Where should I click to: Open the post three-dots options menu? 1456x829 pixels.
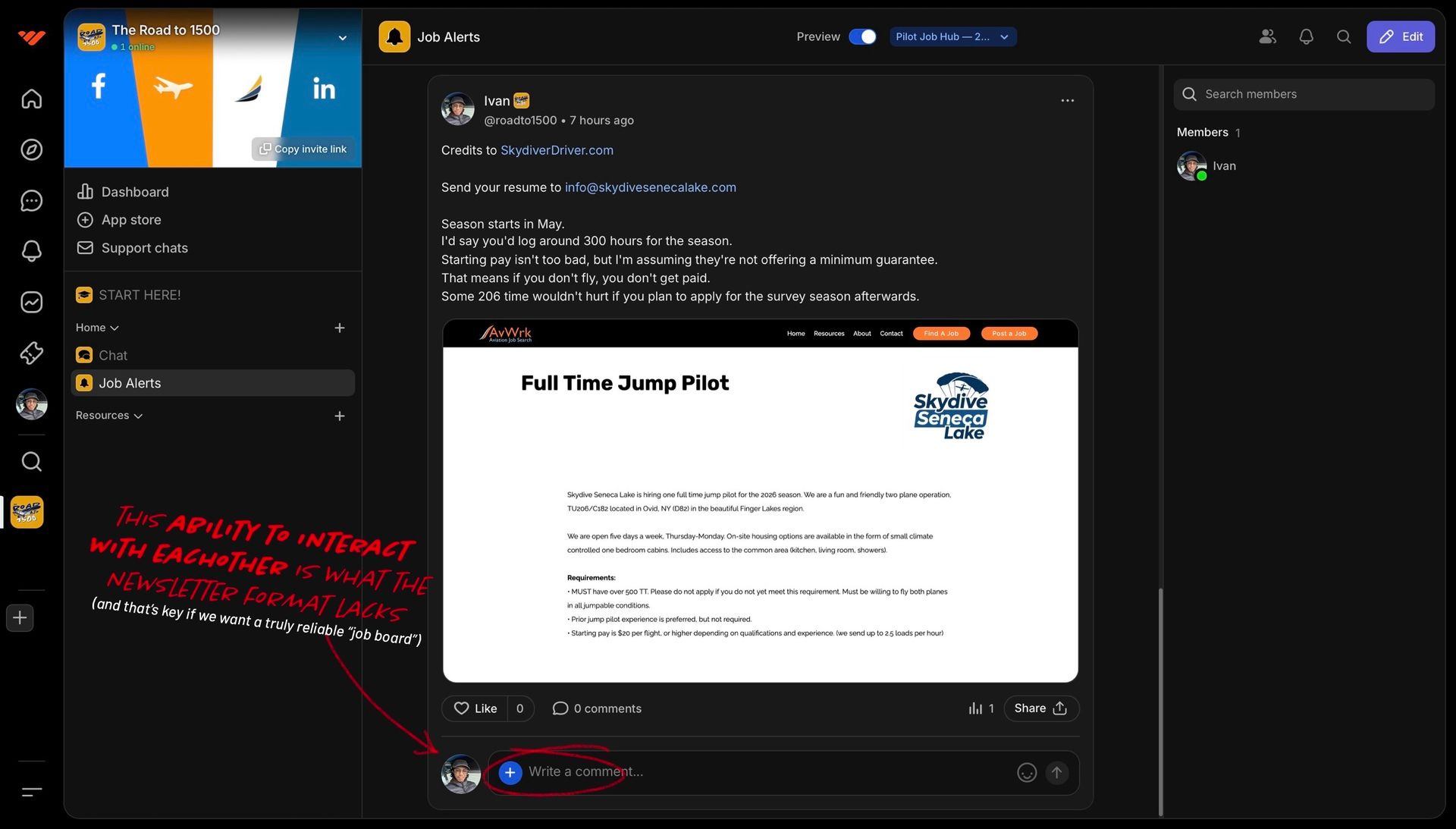point(1067,101)
